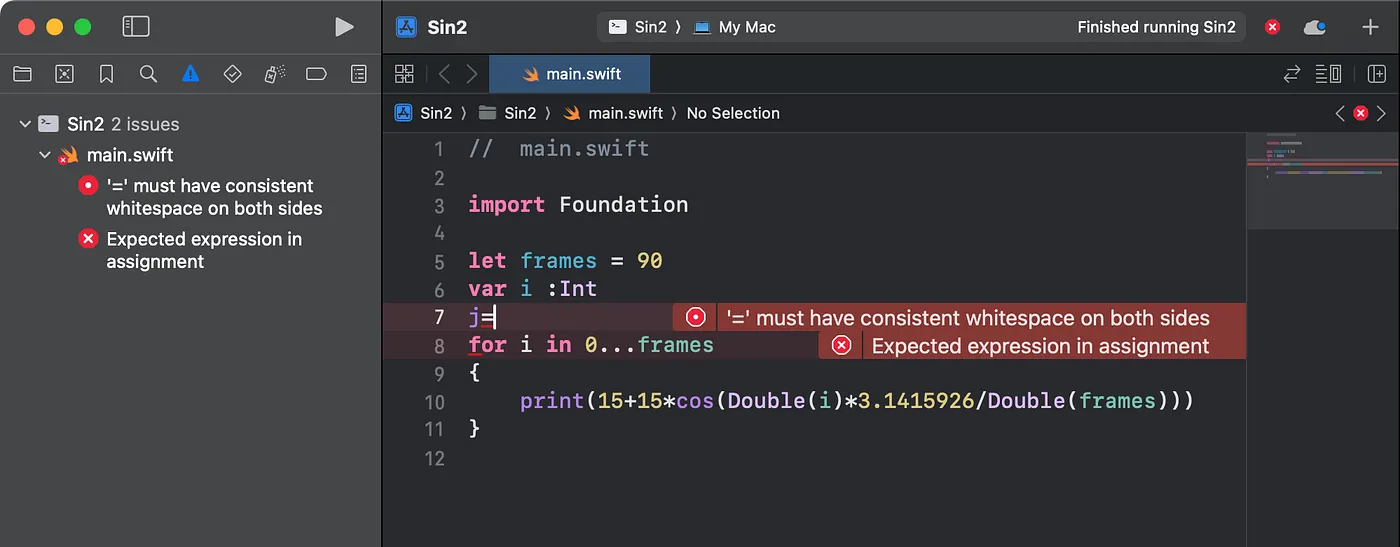The height and width of the screenshot is (547, 1400).
Task: Open the Bookmark navigator
Action: (106, 74)
